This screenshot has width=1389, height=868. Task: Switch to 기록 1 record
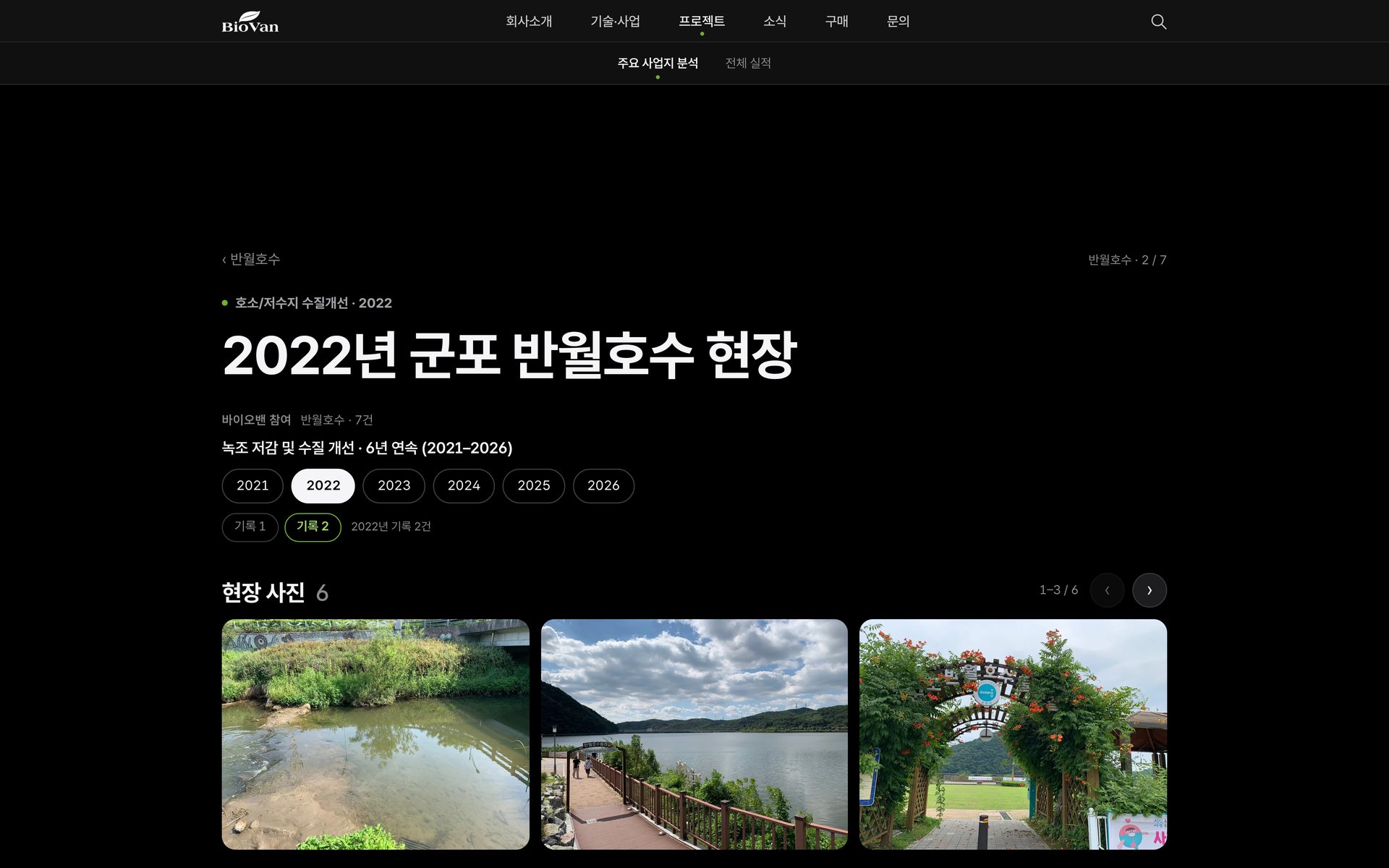point(250,527)
